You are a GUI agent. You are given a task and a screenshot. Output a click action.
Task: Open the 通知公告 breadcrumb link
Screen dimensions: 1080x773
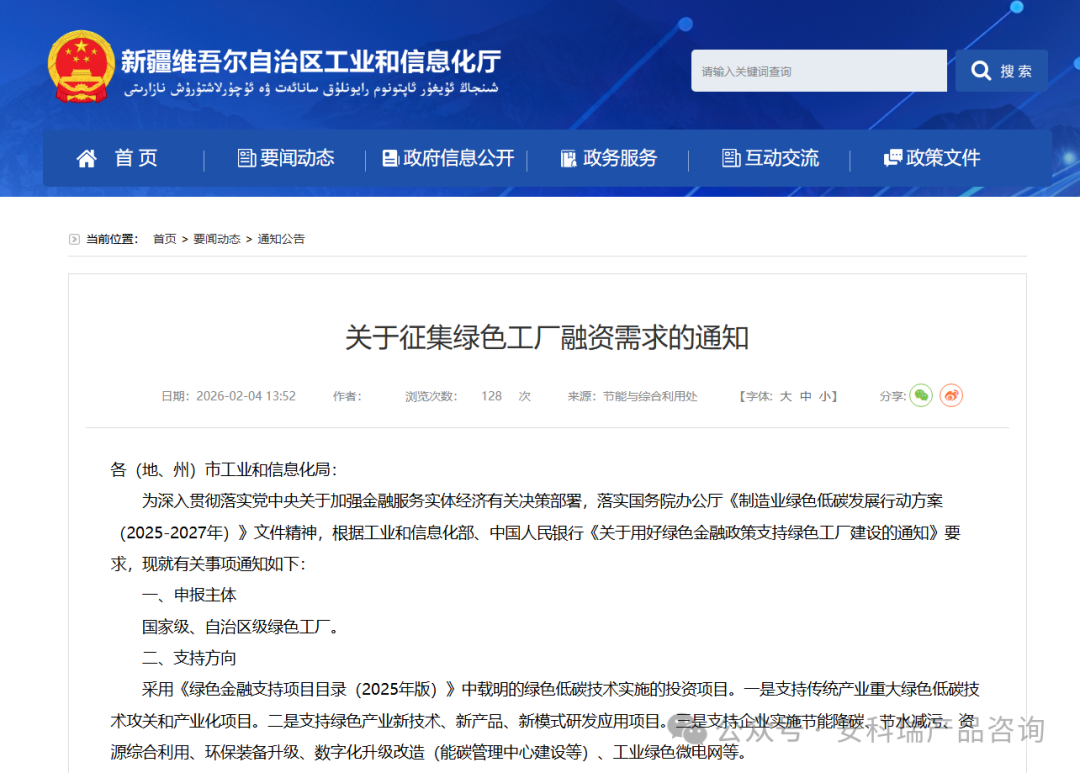point(281,238)
